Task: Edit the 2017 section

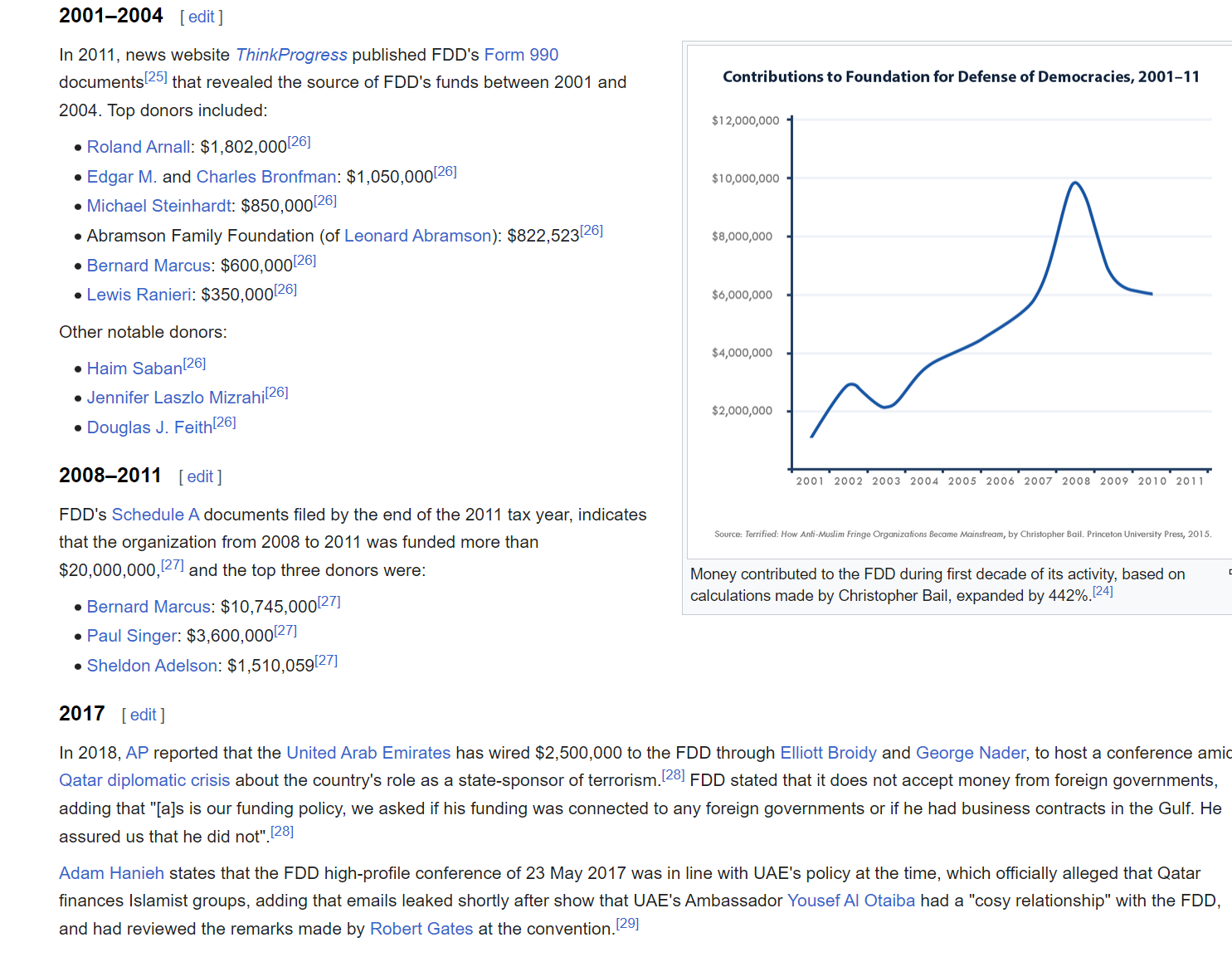Action: [143, 715]
